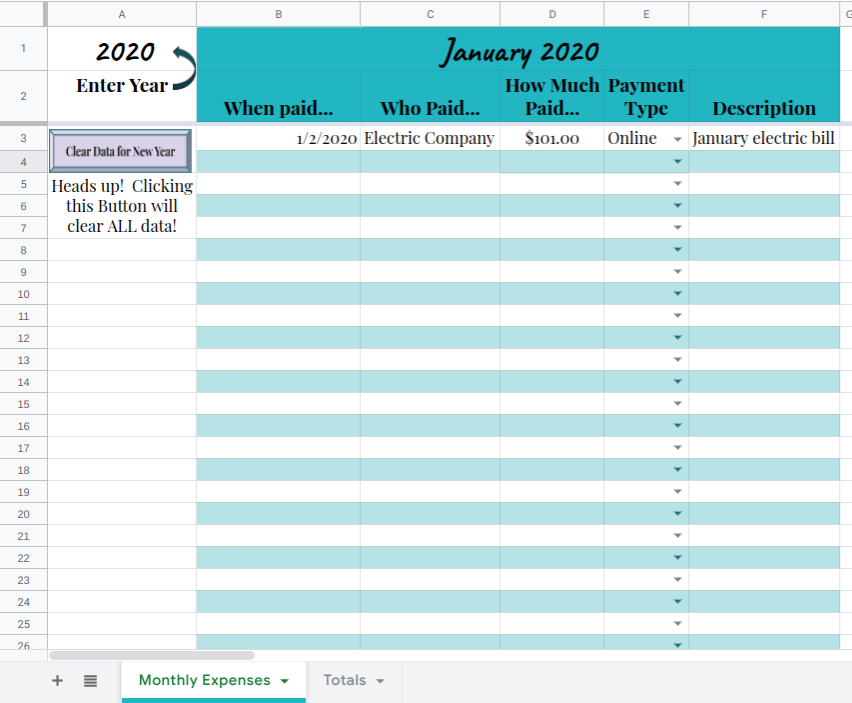Image resolution: width=852 pixels, height=703 pixels.
Task: Open Payment Type dropdown in row 24
Action: (677, 601)
